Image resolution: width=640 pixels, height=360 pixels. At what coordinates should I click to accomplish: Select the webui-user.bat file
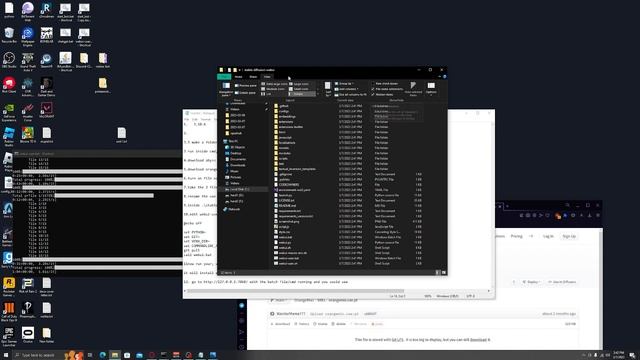point(288,258)
